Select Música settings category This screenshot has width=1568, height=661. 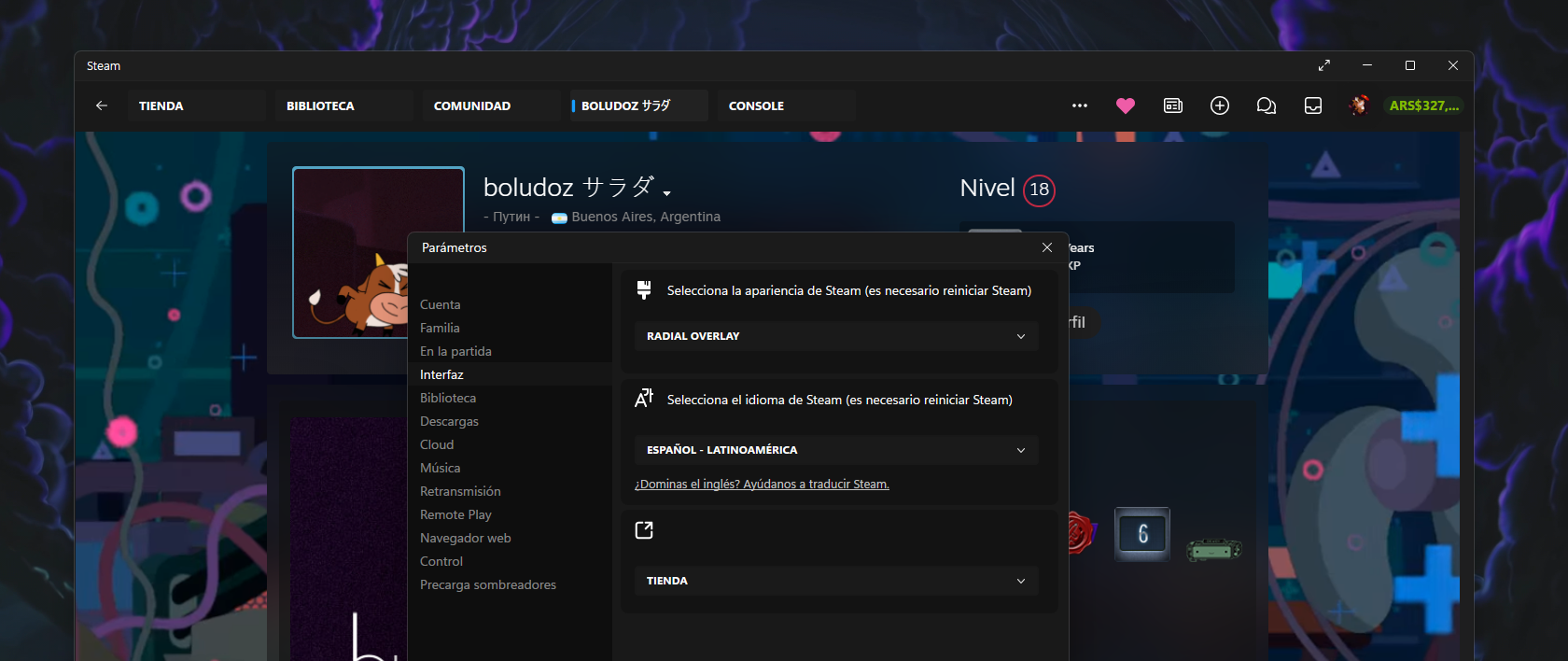pyautogui.click(x=510, y=468)
